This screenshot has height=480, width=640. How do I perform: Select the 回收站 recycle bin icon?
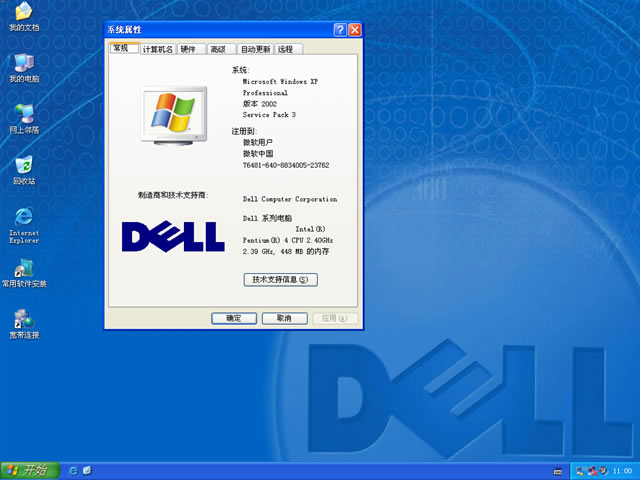(x=24, y=171)
